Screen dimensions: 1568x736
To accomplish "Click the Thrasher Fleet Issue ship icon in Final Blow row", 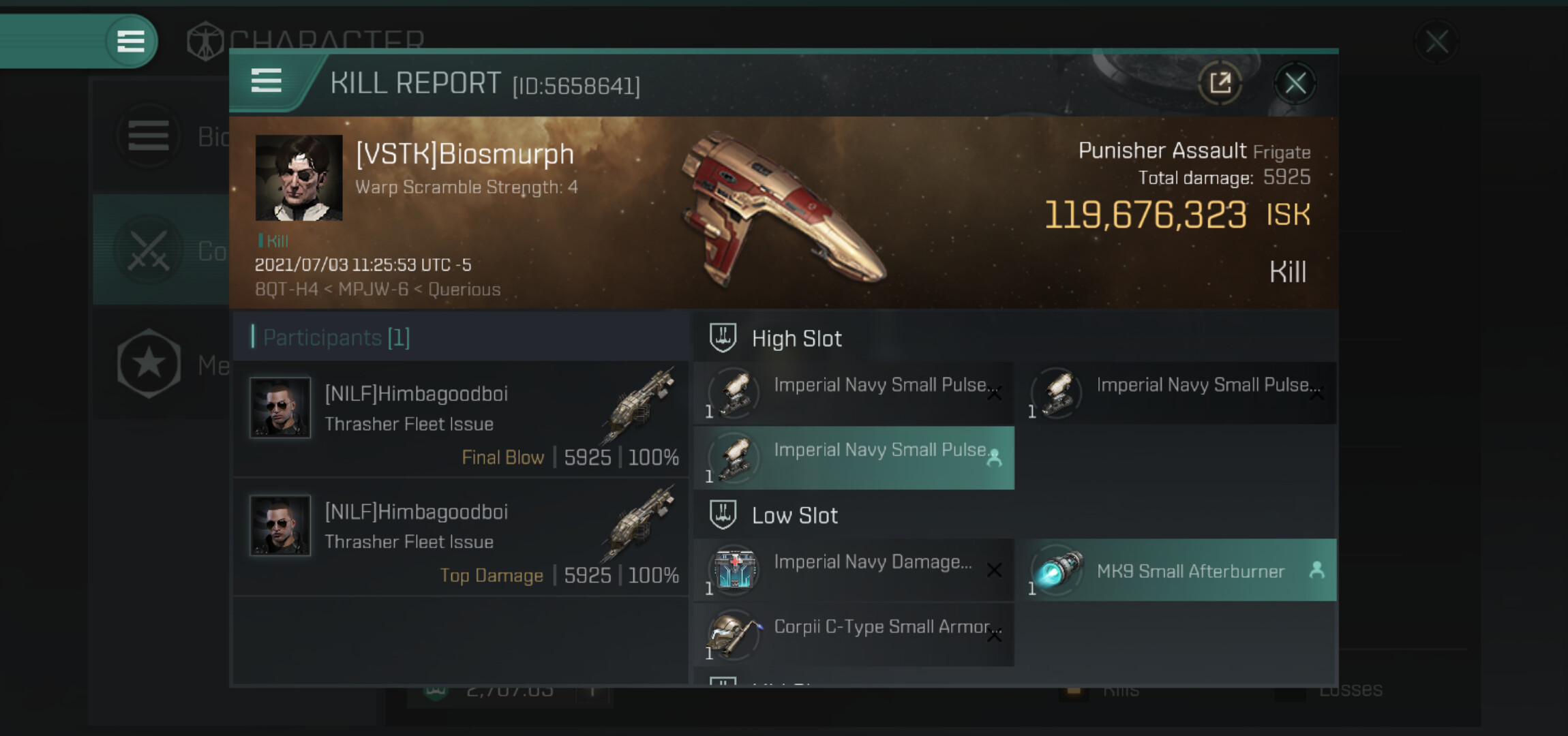I will (638, 405).
